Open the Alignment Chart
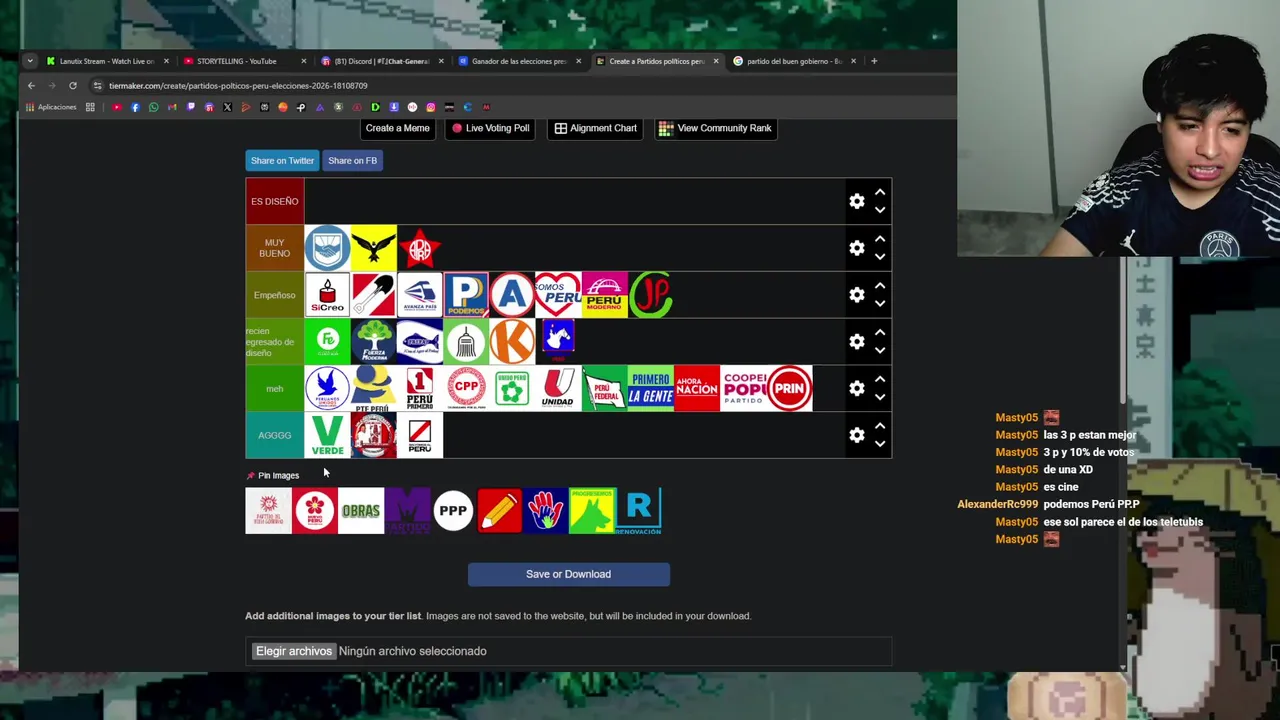Screen dimensions: 1280x720 pyautogui.click(x=595, y=128)
